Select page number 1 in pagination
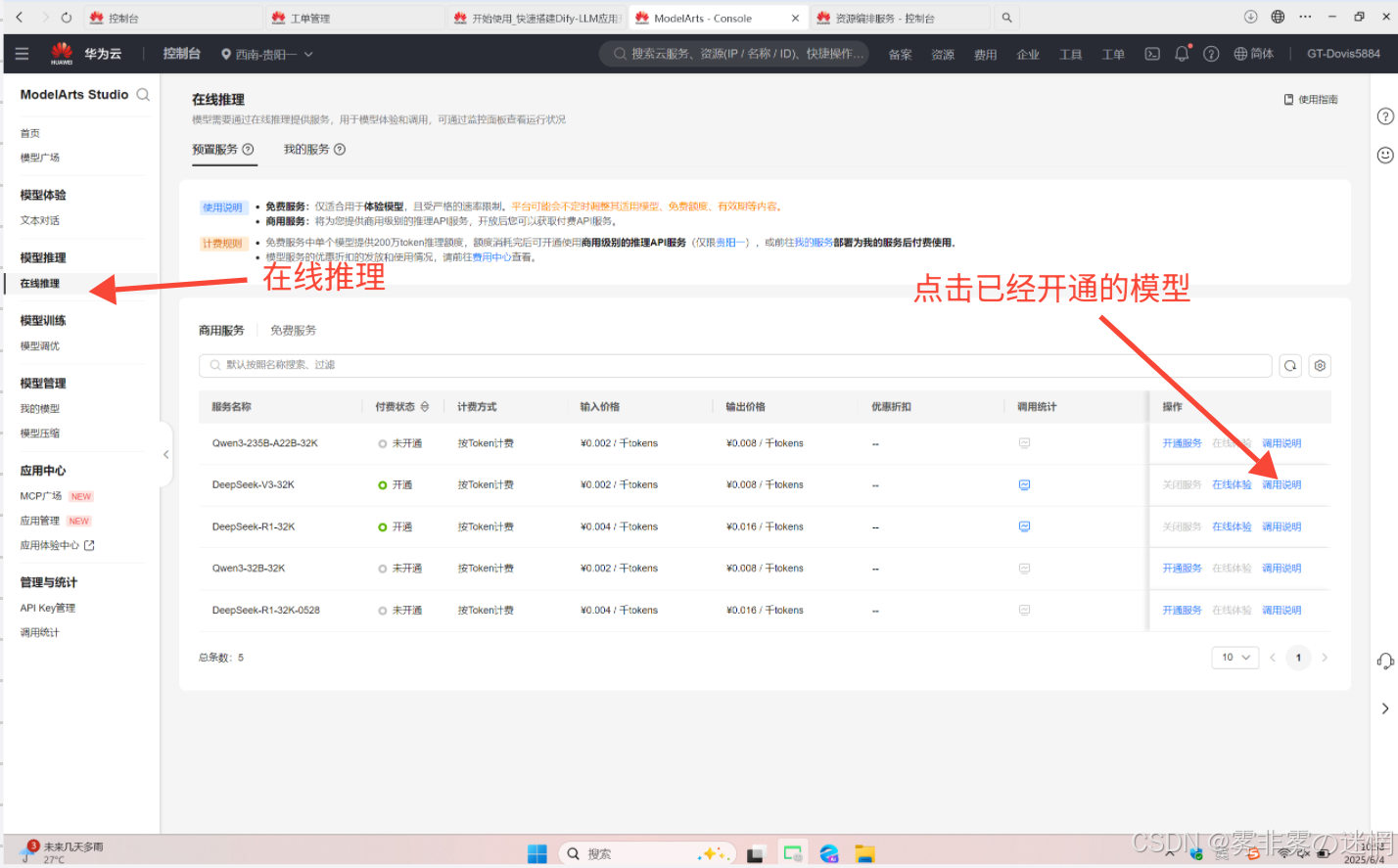Image resolution: width=1398 pixels, height=868 pixels. 1298,658
